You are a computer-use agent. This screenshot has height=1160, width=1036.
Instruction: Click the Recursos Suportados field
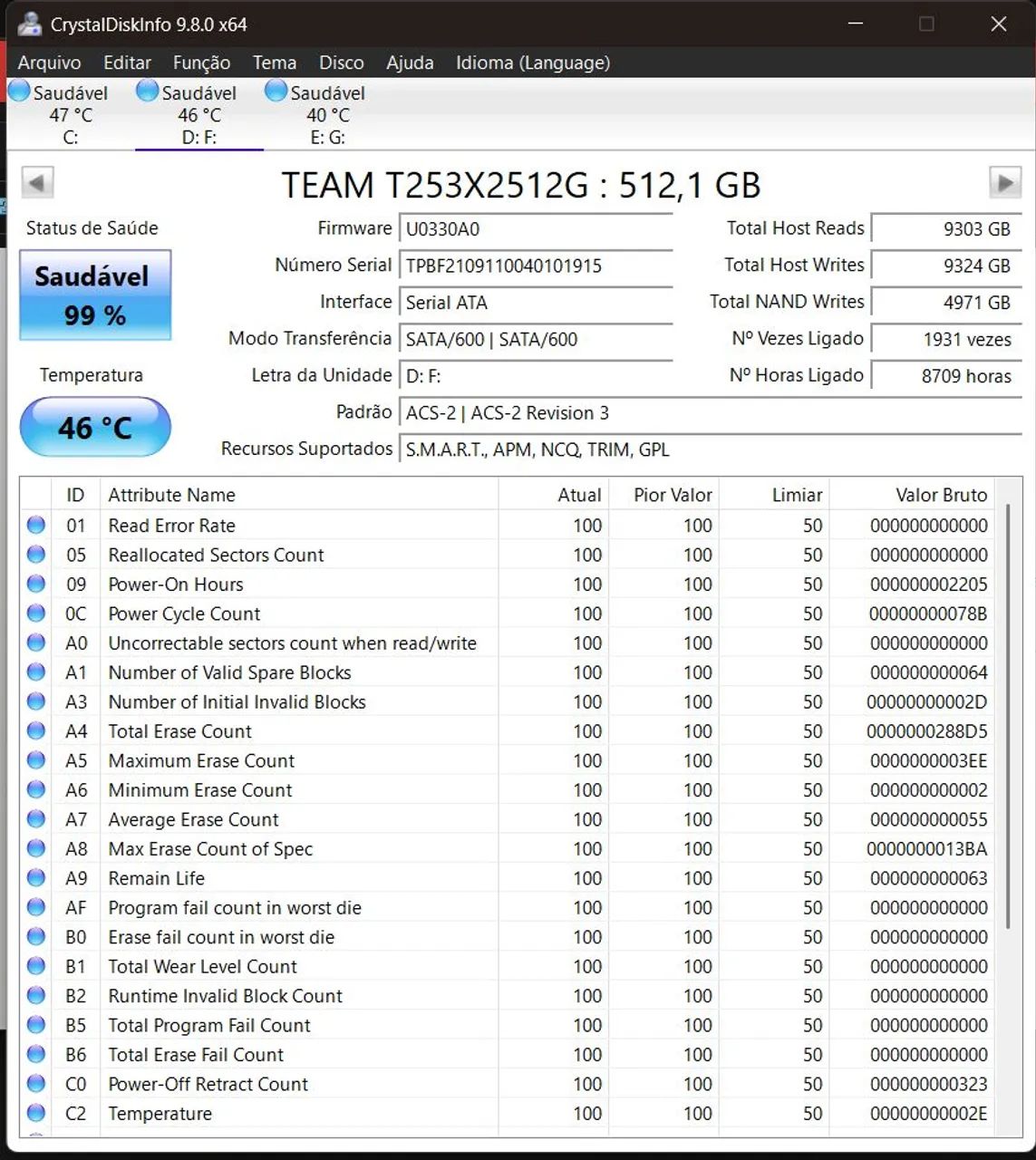click(x=711, y=449)
